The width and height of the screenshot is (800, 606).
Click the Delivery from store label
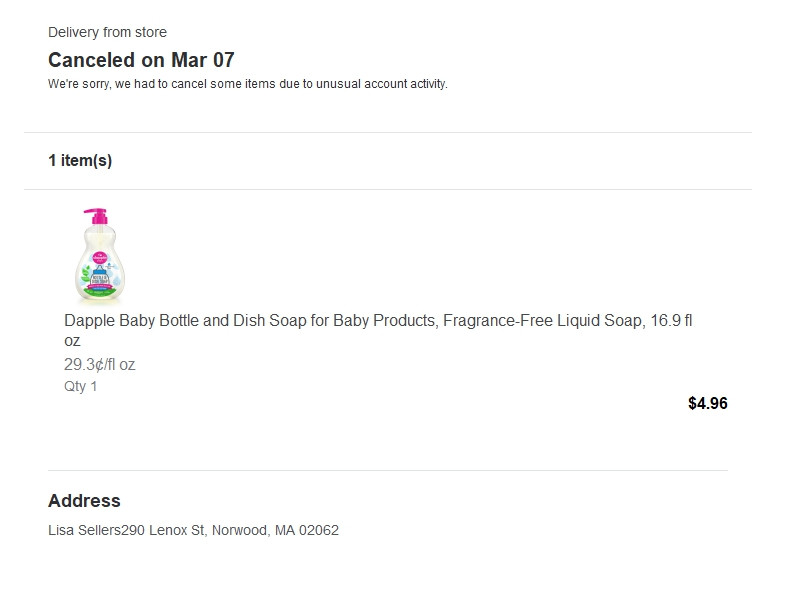(107, 33)
